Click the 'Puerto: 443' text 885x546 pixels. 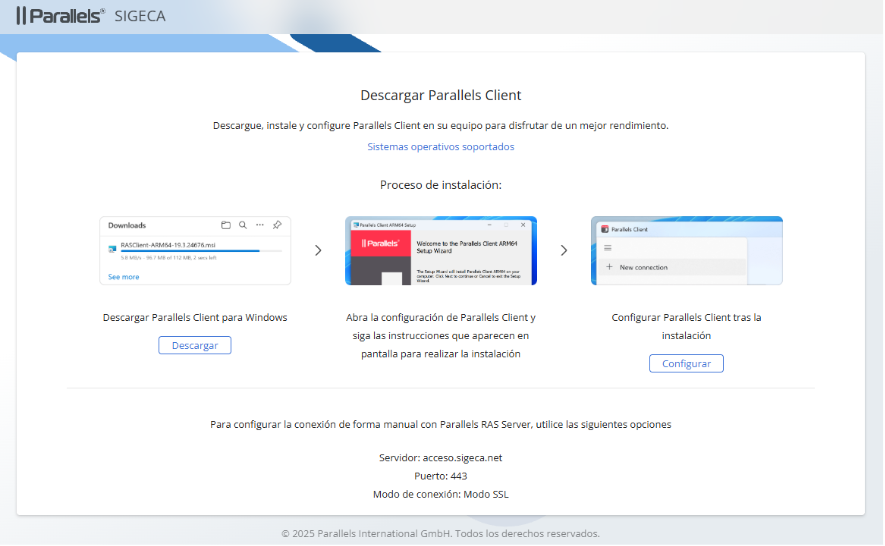click(x=441, y=475)
